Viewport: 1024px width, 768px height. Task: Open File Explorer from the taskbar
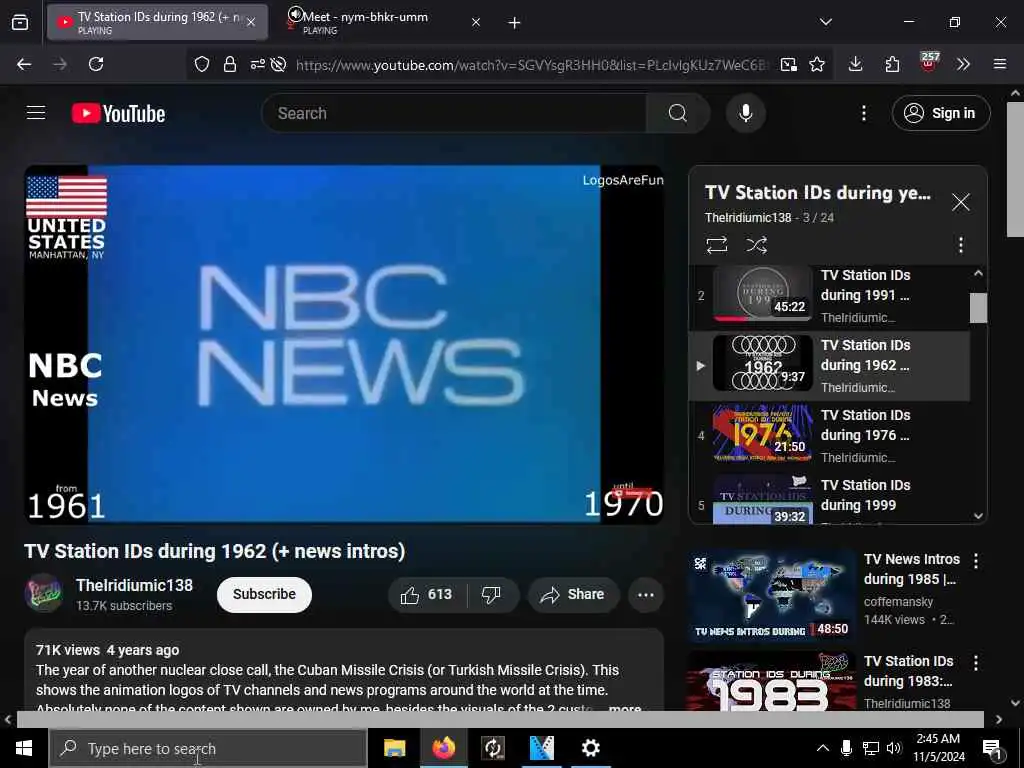pos(394,748)
